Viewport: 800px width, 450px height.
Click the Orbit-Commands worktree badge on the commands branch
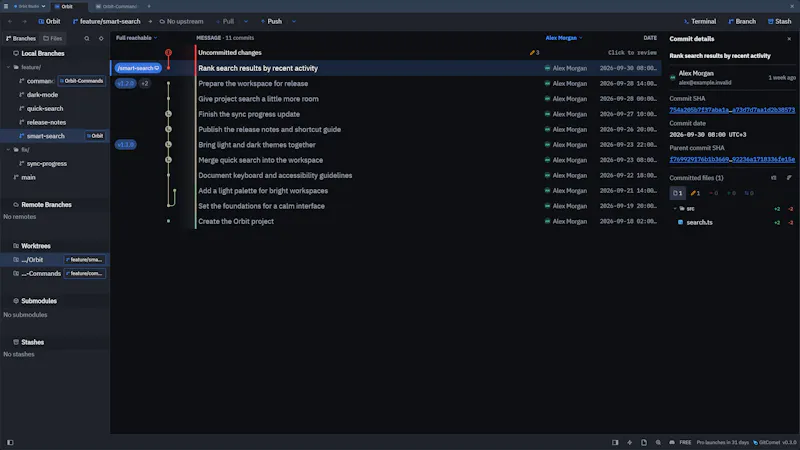[x=82, y=81]
